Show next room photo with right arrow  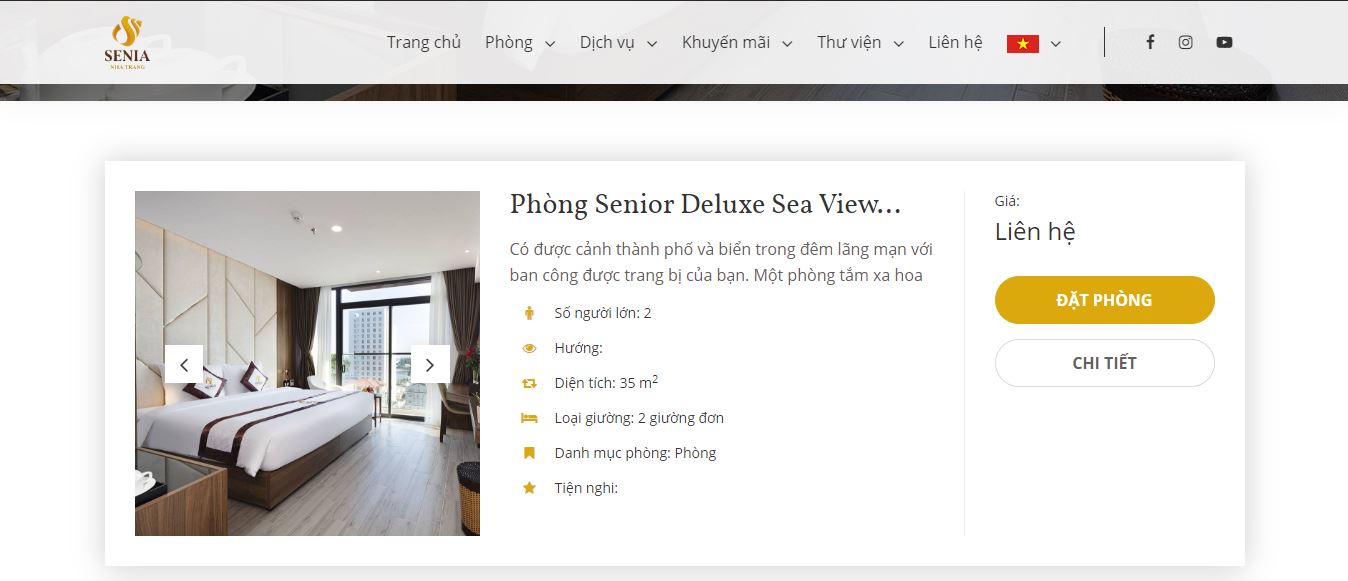pyautogui.click(x=430, y=364)
